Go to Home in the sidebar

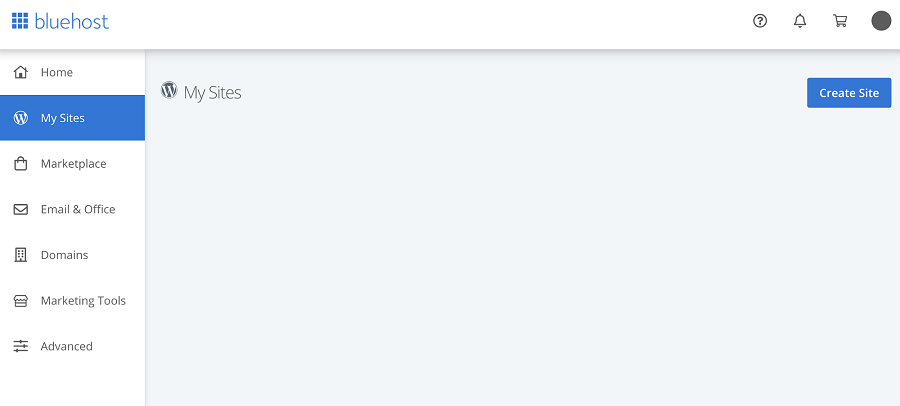(72, 72)
